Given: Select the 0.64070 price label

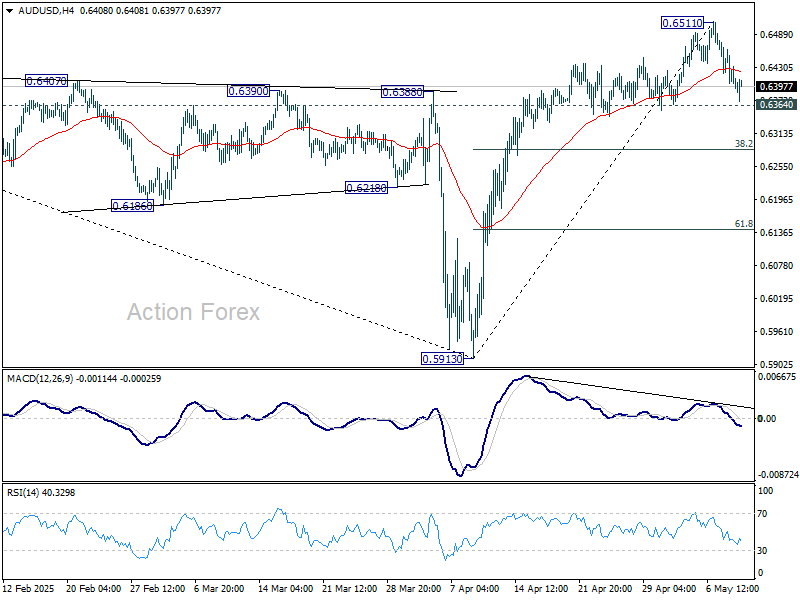Looking at the screenshot, I should tap(46, 81).
